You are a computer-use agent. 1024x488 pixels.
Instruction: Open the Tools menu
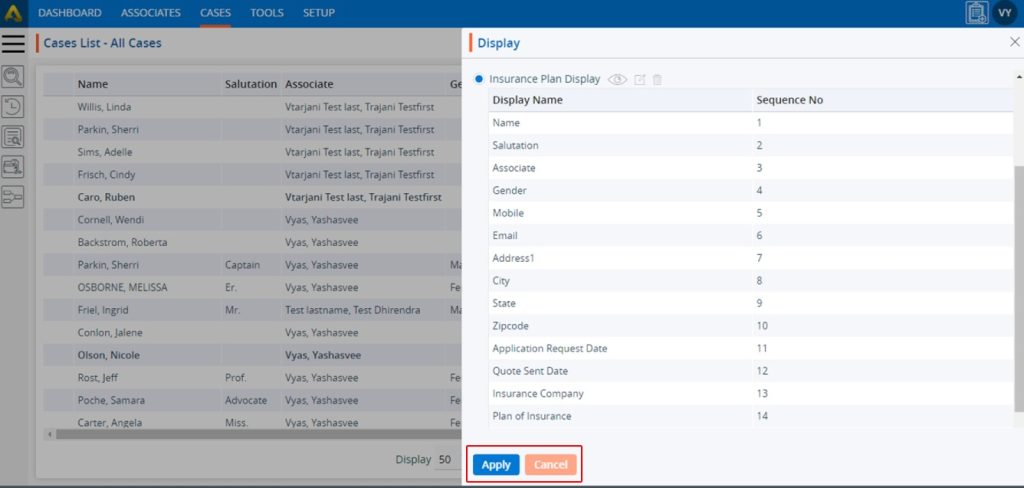click(x=267, y=13)
